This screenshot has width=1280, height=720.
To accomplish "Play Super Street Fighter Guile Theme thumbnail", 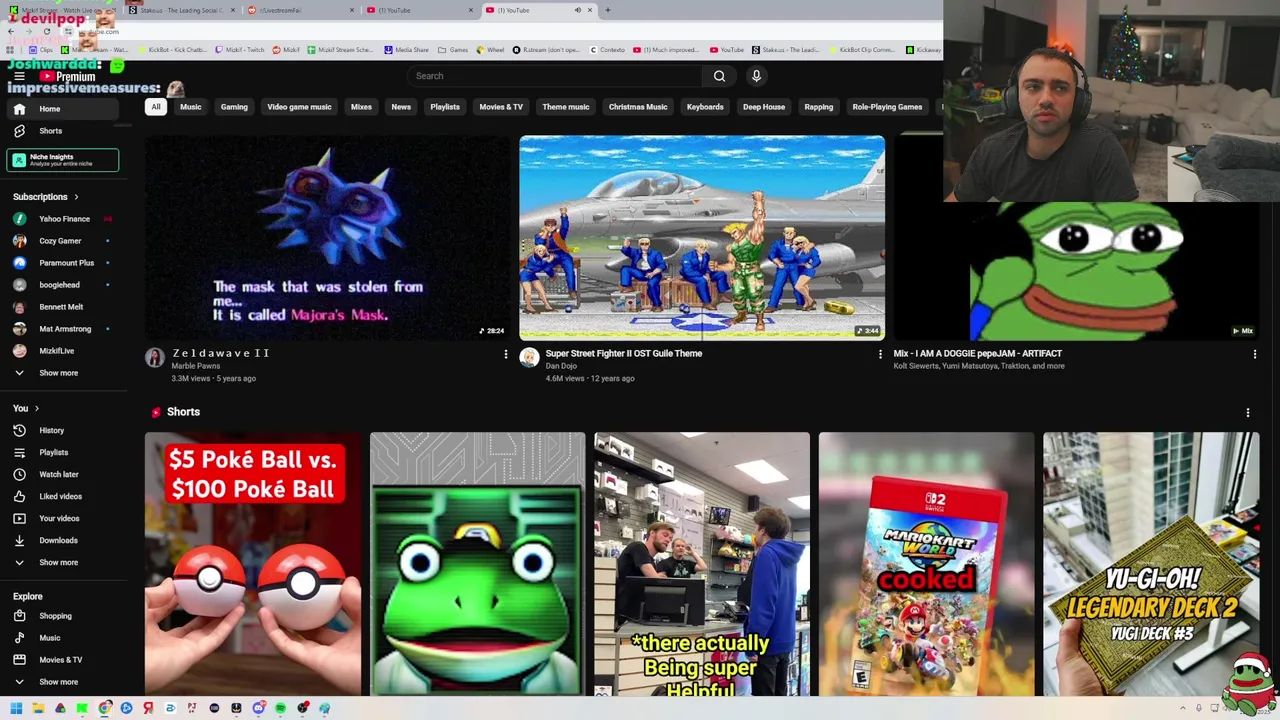I will 702,238.
